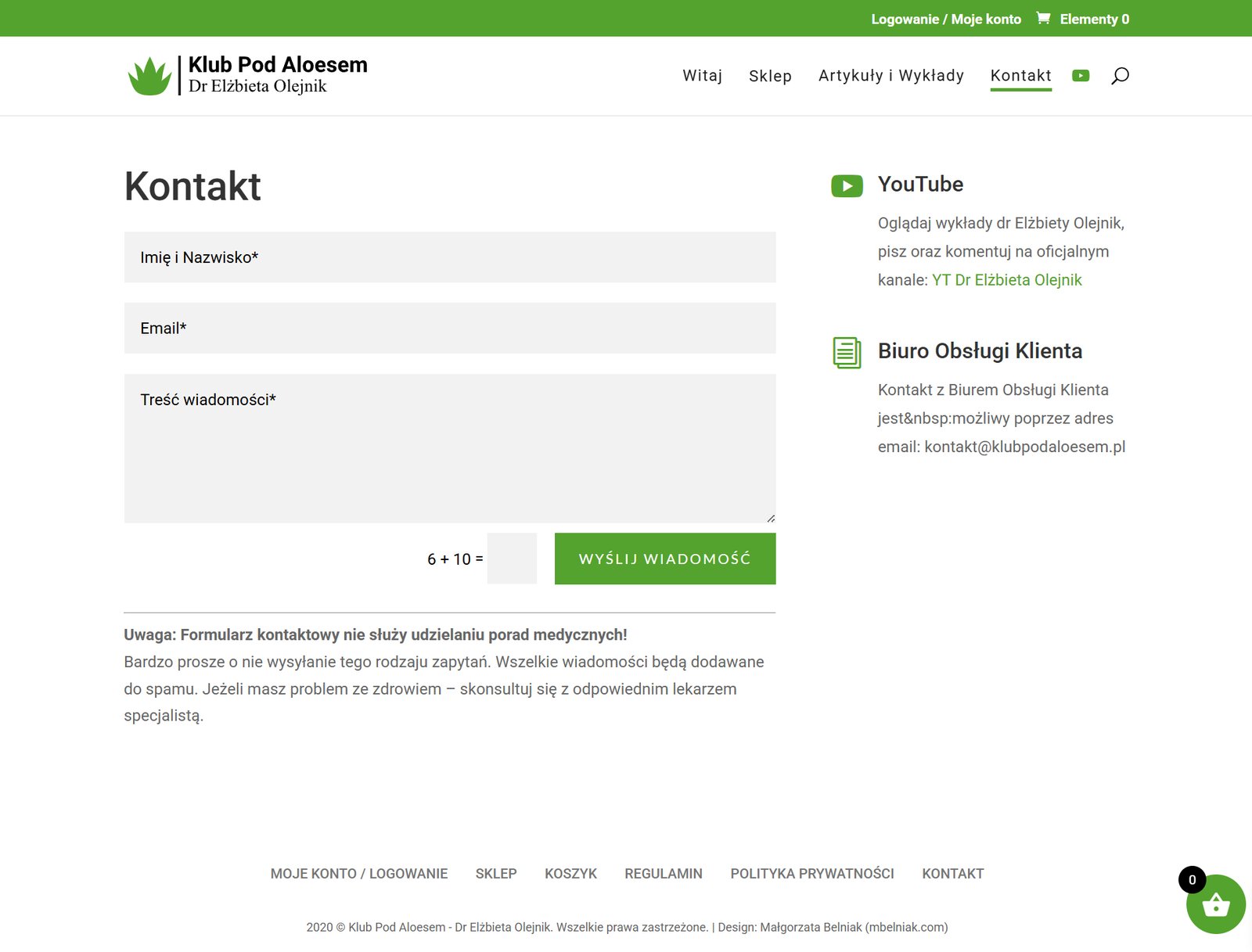Focus the Imię i Nazwisko field
1252x952 pixels.
[x=450, y=257]
